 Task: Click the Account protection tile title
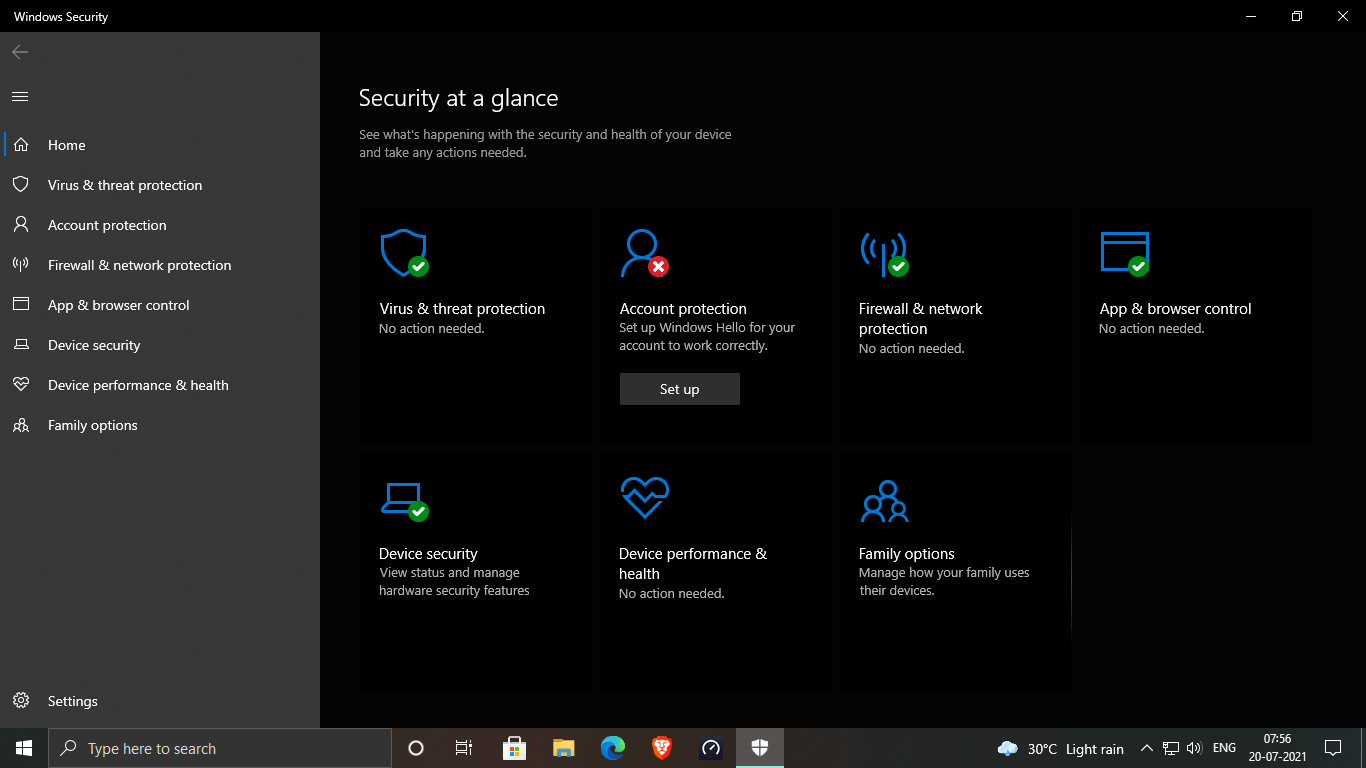[683, 309]
